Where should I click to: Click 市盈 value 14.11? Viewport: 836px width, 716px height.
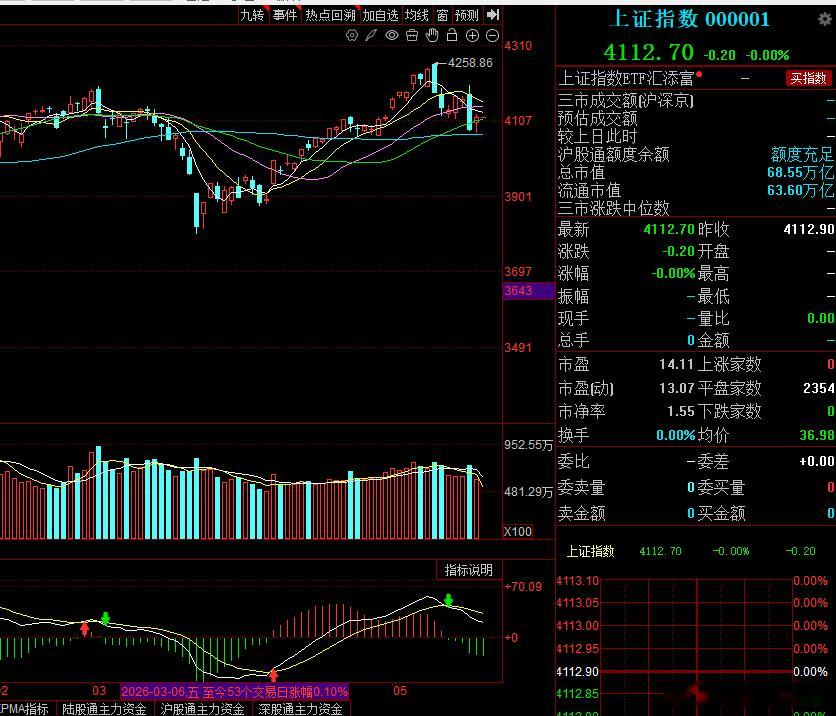point(676,364)
